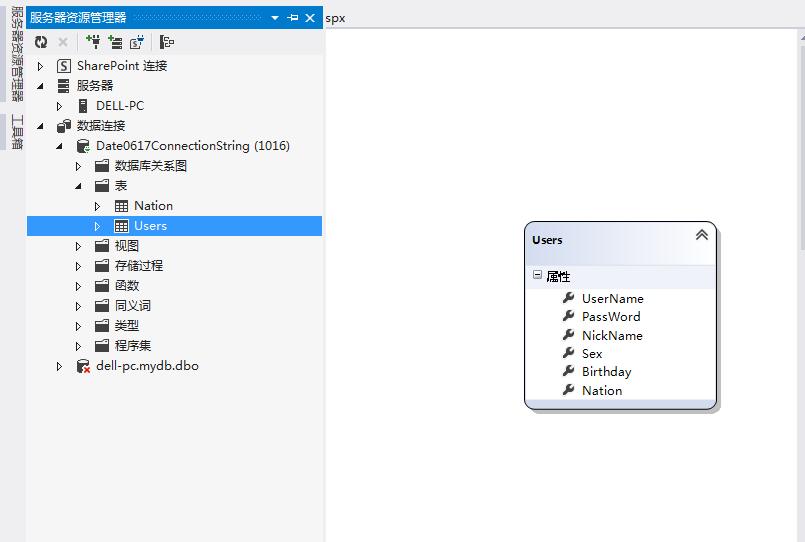The height and width of the screenshot is (542, 805).
Task: Select the 类型 tree item
Action: (x=127, y=326)
